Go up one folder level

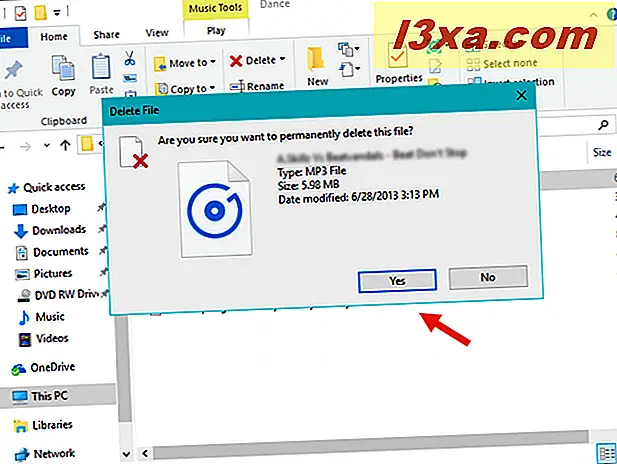pos(65,145)
